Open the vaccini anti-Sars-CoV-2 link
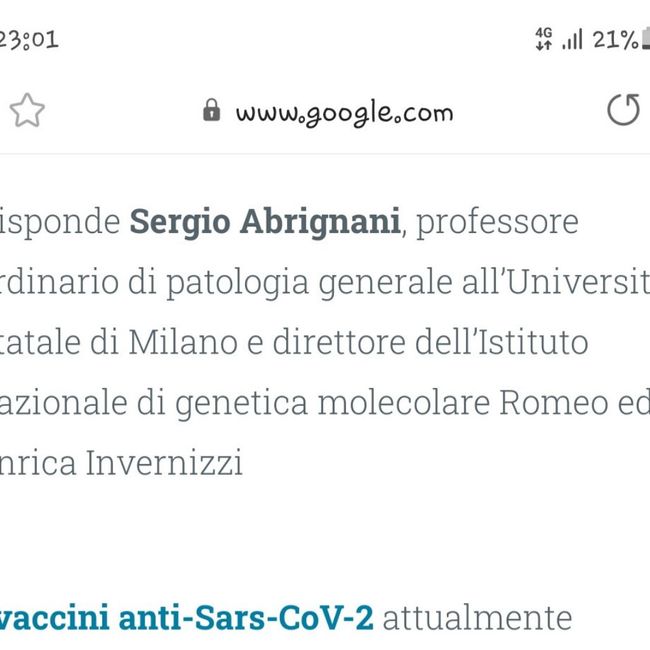Image resolution: width=650 pixels, height=650 pixels. point(187,617)
